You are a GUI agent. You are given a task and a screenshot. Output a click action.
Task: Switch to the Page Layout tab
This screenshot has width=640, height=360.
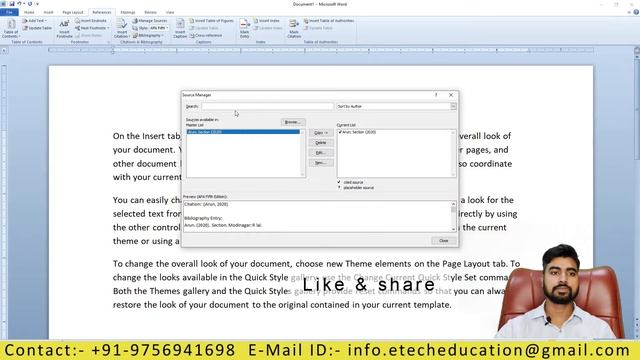73,12
